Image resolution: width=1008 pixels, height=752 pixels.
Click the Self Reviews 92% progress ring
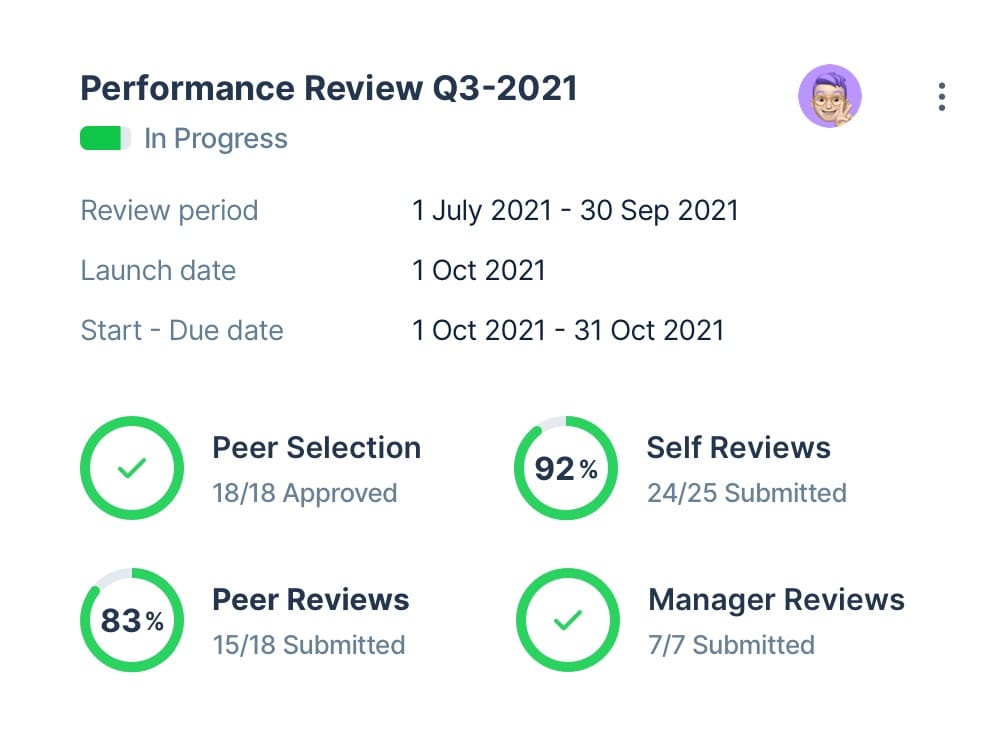pyautogui.click(x=566, y=467)
